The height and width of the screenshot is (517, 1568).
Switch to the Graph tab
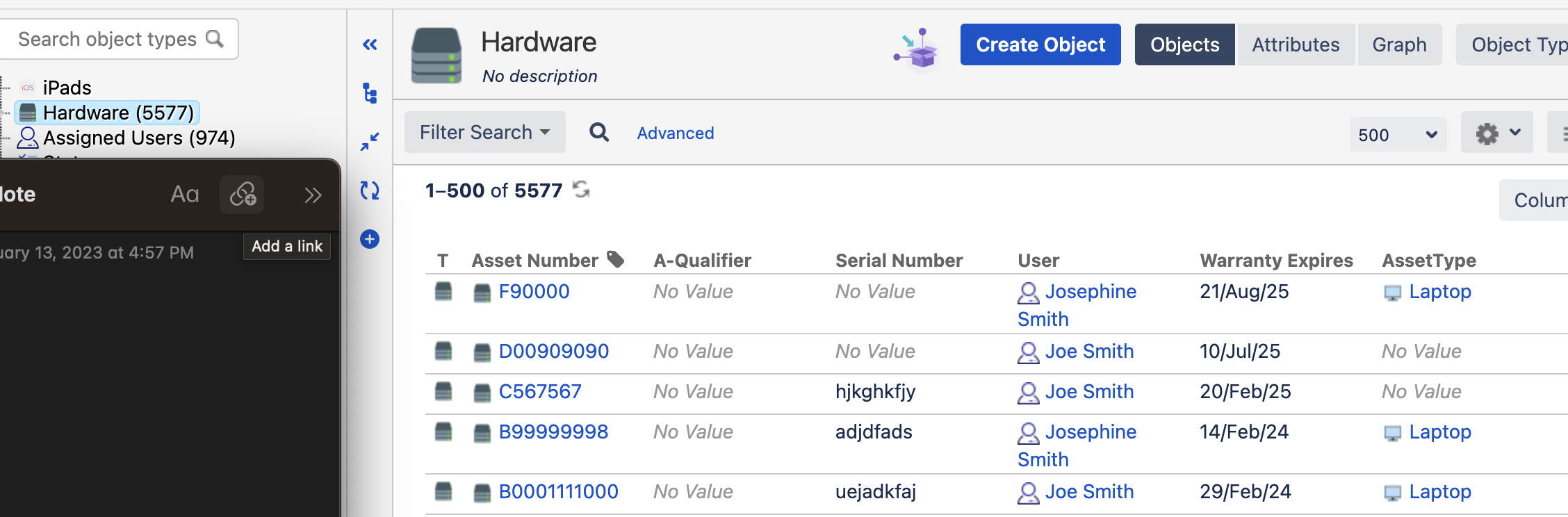tap(1399, 44)
